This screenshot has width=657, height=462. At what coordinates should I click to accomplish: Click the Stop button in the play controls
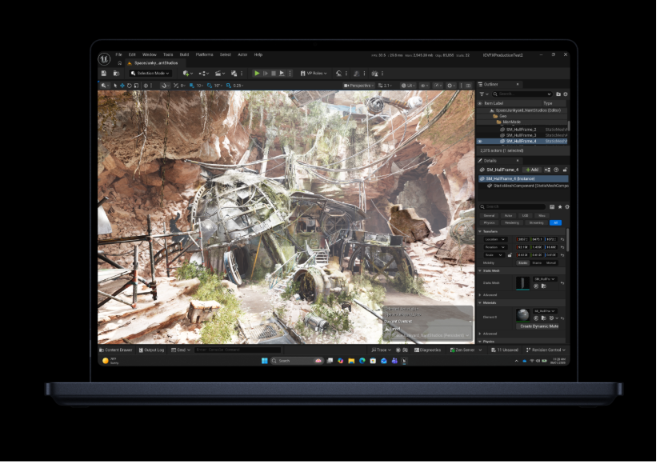coord(273,73)
